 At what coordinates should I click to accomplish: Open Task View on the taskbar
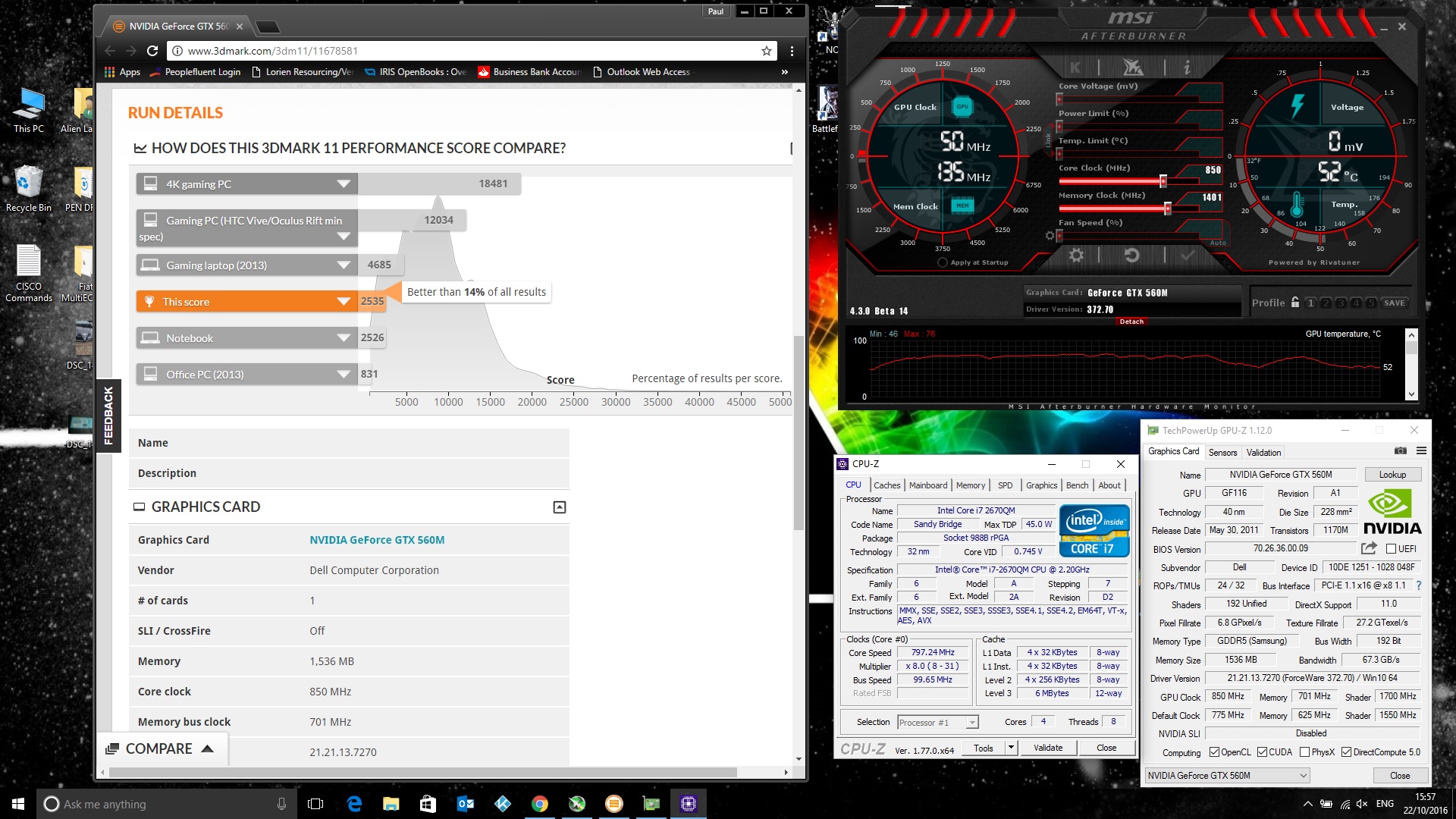pos(315,804)
